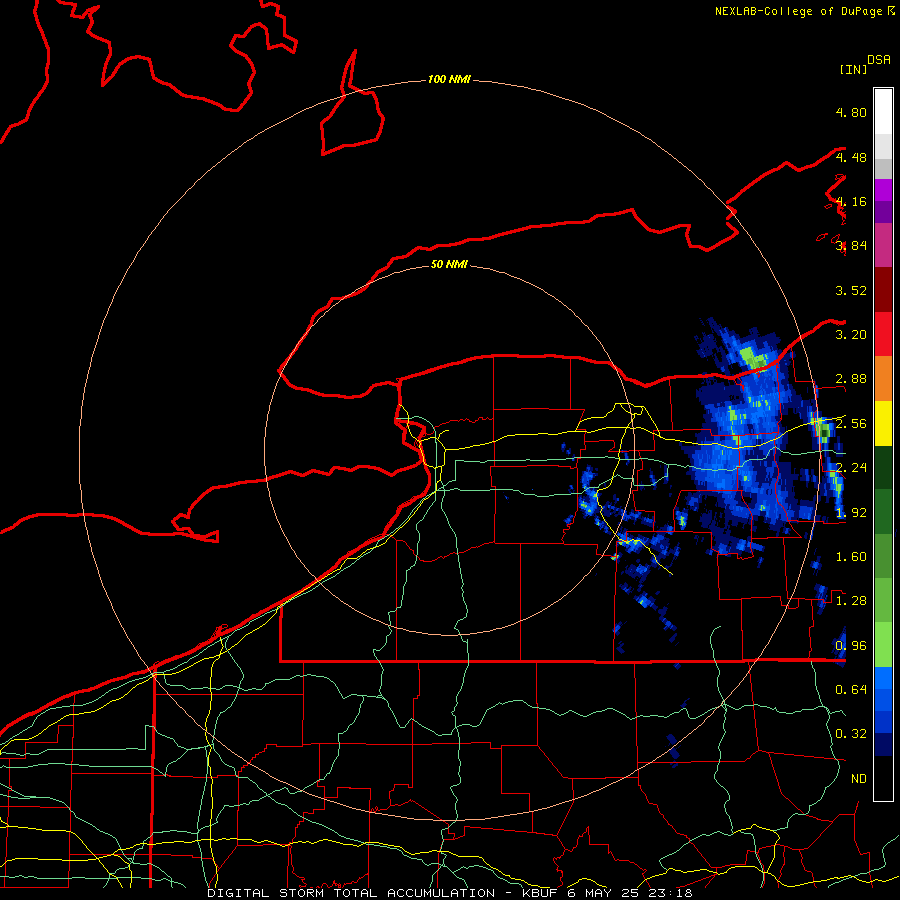Pick the bright red swatch beside 3.20
Image resolution: width=900 pixels, height=900 pixels.
click(883, 334)
